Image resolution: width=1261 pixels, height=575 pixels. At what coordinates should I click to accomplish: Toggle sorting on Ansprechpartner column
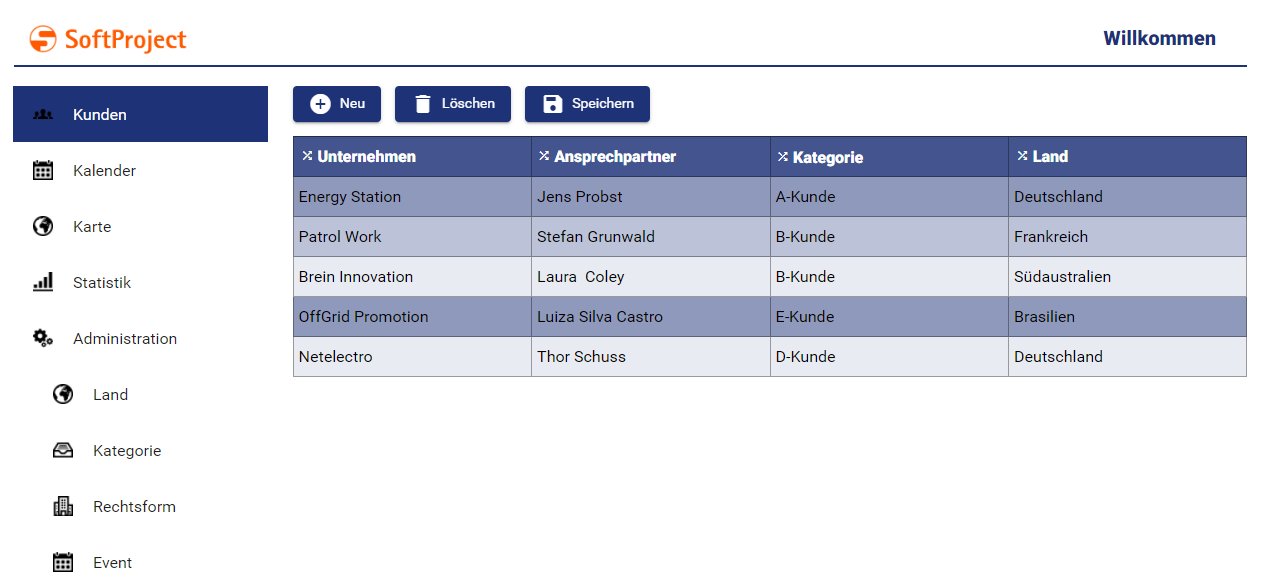coord(544,156)
